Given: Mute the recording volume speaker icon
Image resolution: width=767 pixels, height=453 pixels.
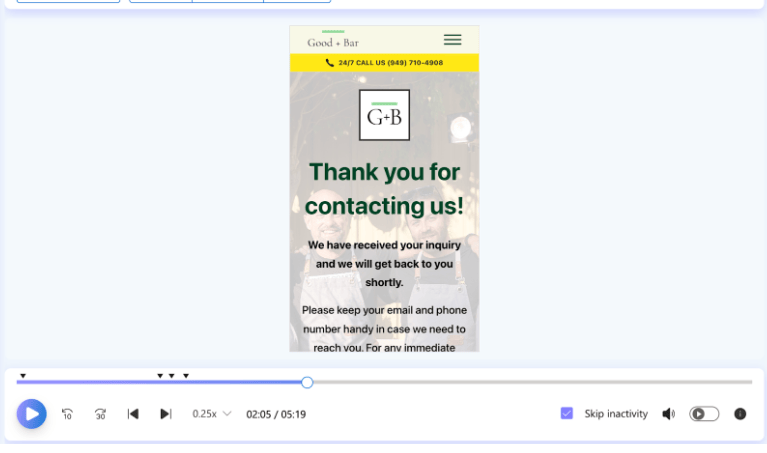Looking at the screenshot, I should pyautogui.click(x=668, y=414).
